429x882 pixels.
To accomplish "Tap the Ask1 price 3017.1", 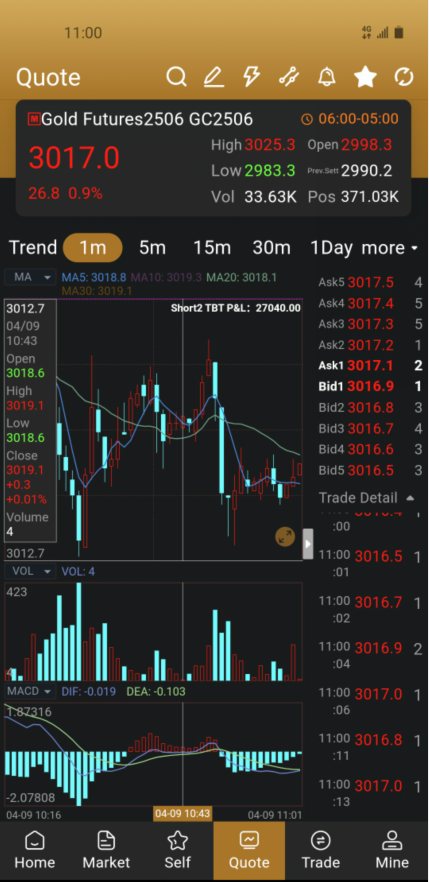I will click(371, 366).
